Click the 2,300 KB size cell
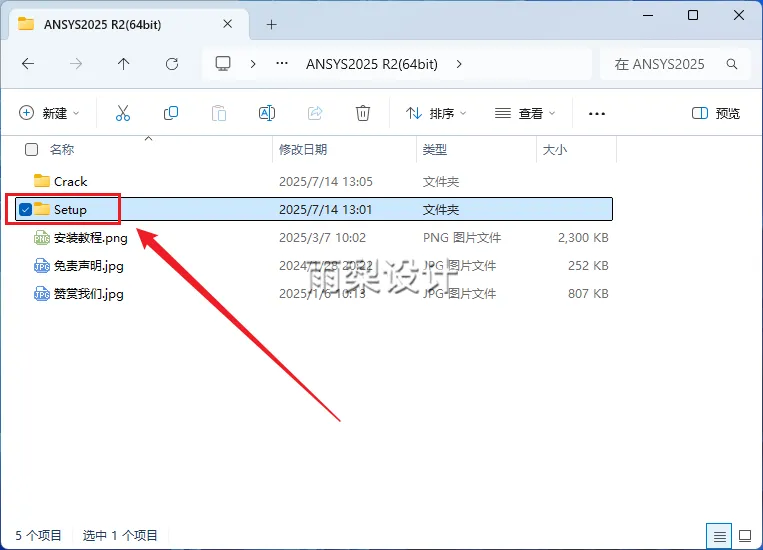Viewport: 763px width, 550px height. click(x=583, y=238)
